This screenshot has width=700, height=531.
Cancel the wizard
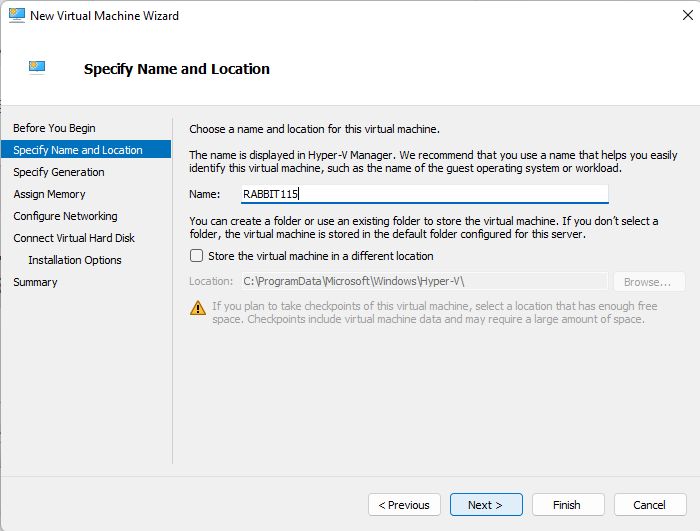point(650,505)
